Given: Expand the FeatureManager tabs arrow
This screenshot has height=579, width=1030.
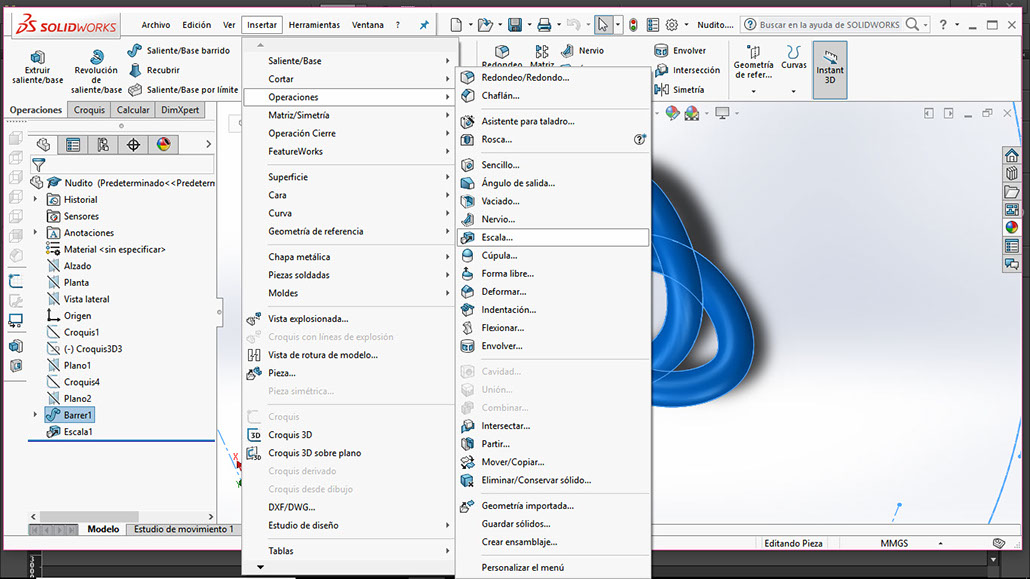Looking at the screenshot, I should pyautogui.click(x=209, y=144).
